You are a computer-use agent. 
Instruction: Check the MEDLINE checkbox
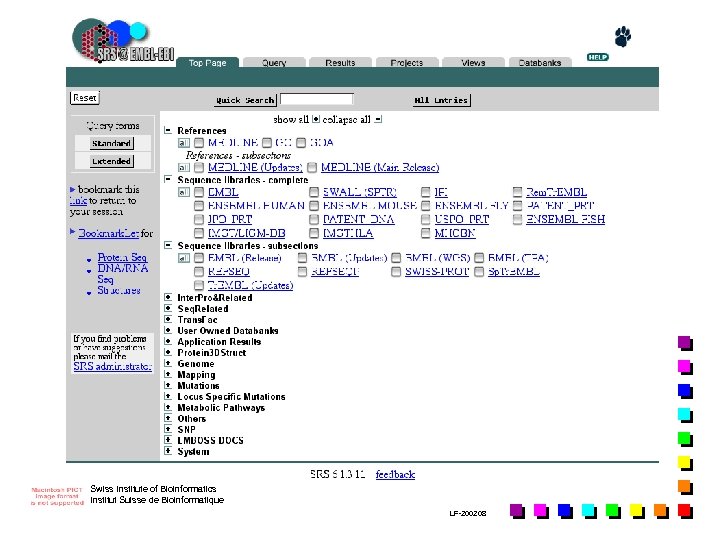click(x=199, y=143)
